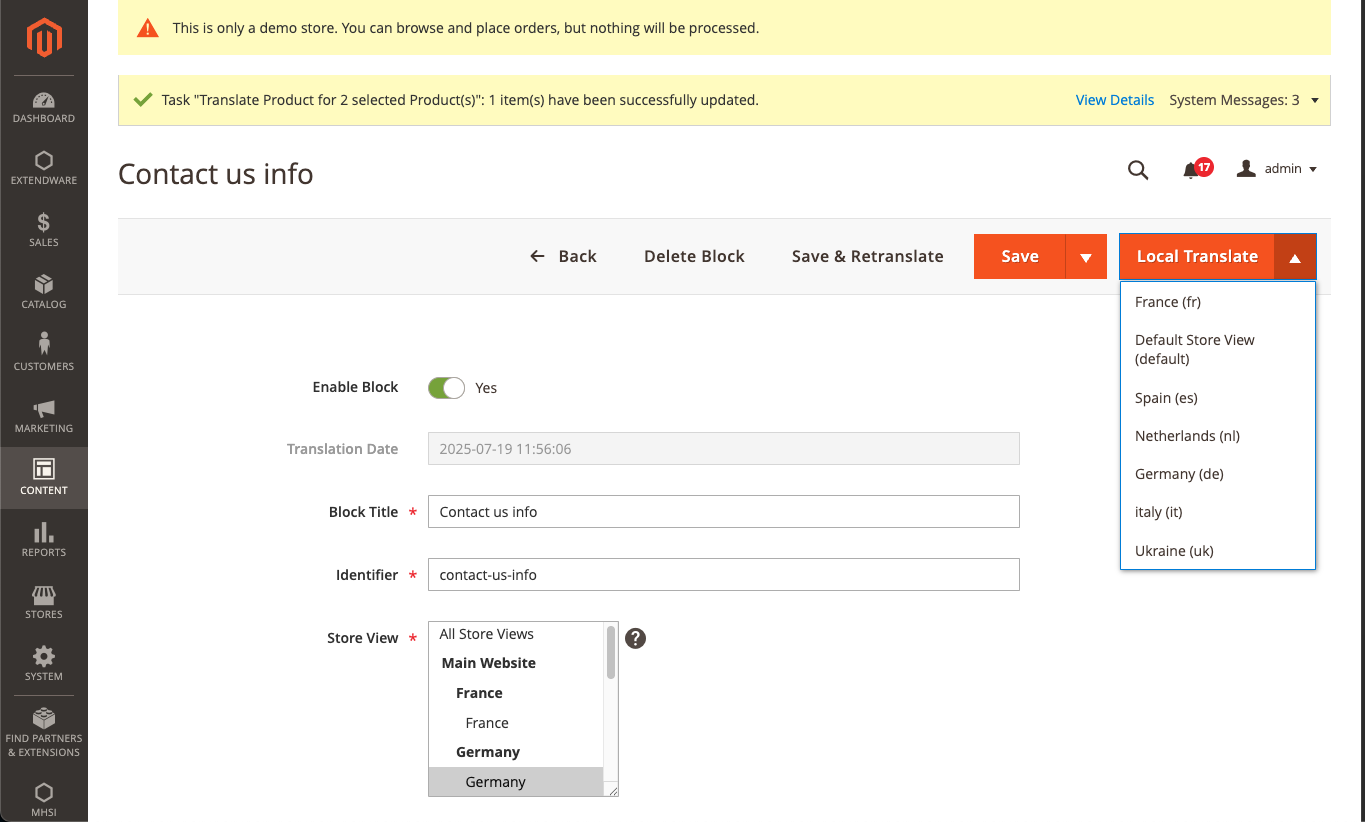The height and width of the screenshot is (822, 1365).
Task: Toggle the Enable Block switch
Action: point(446,388)
